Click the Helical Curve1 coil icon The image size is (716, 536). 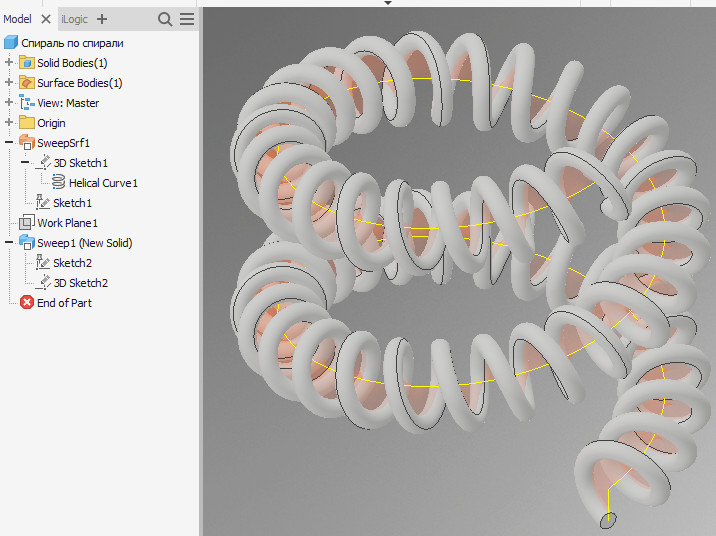pos(58,182)
